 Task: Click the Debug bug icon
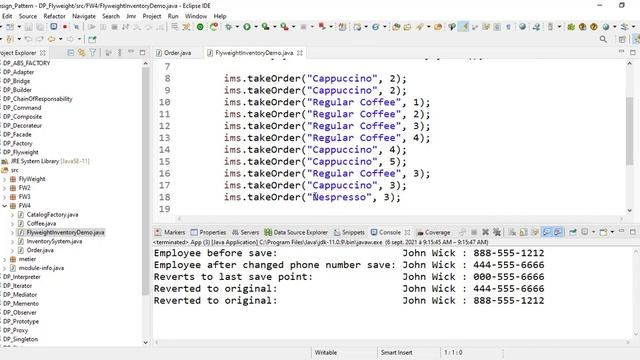[x=228, y=27]
